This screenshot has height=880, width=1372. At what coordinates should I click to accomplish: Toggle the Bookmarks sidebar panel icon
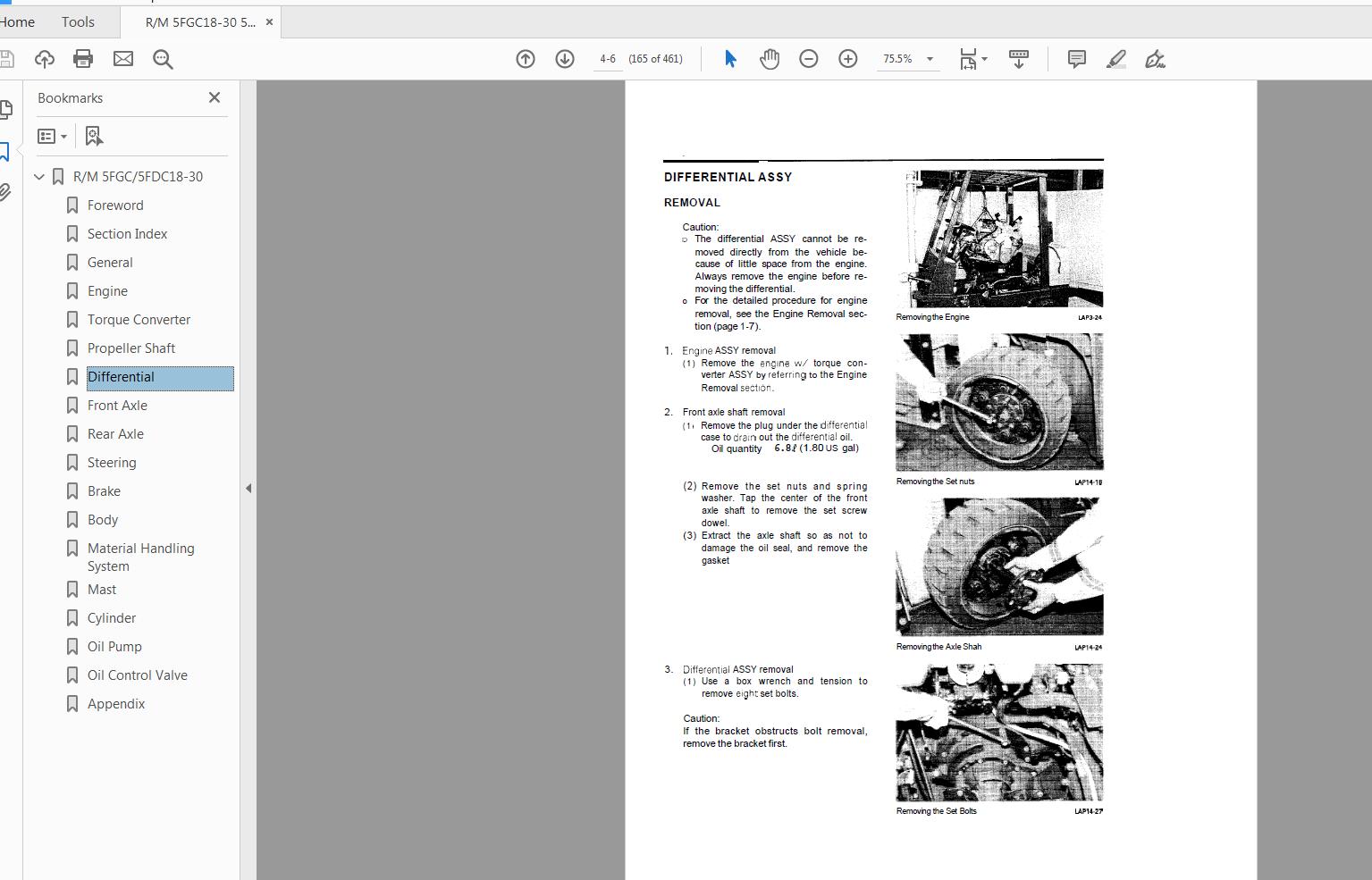(6, 151)
